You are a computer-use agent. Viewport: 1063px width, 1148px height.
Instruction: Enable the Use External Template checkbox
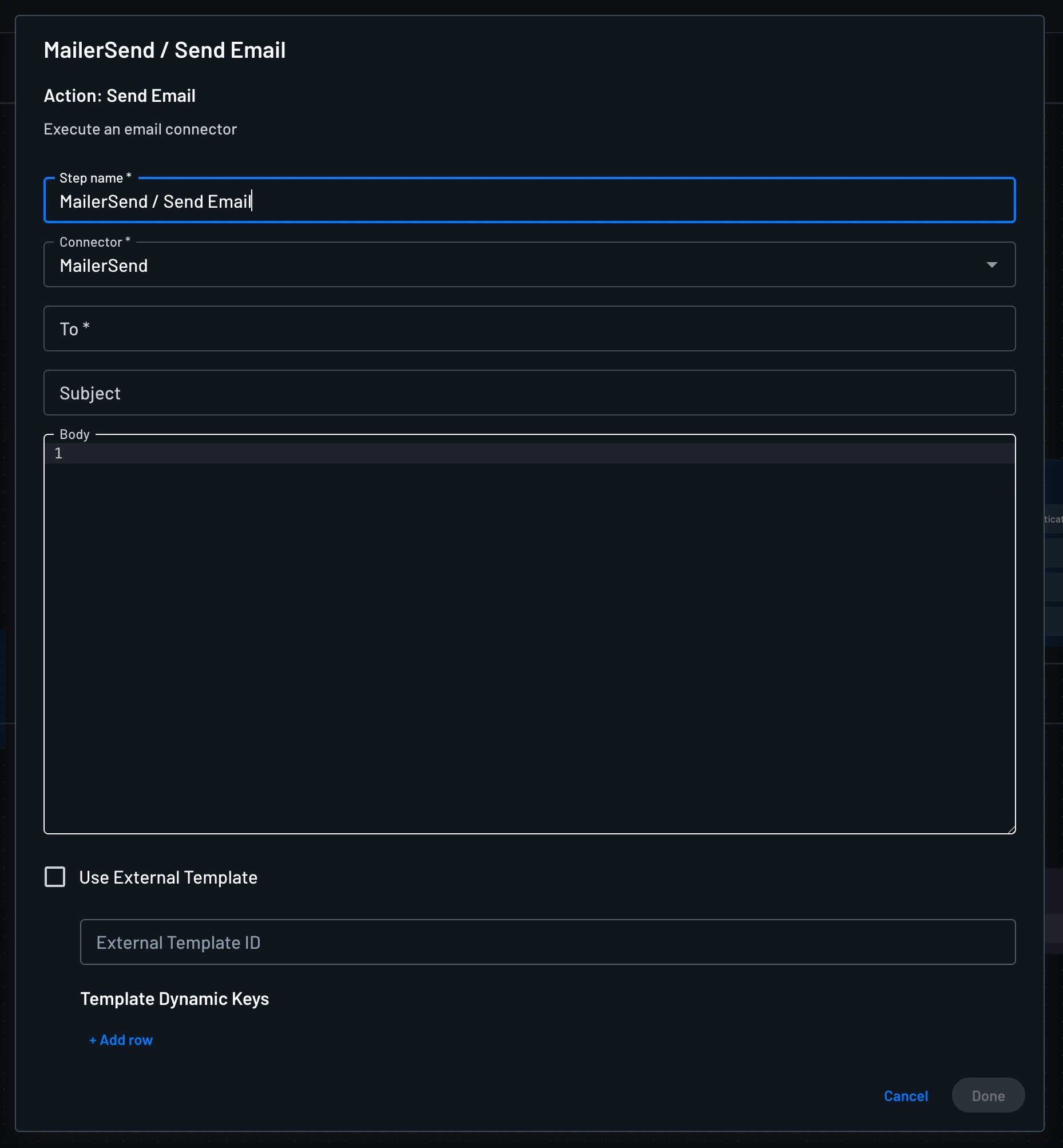coord(55,877)
